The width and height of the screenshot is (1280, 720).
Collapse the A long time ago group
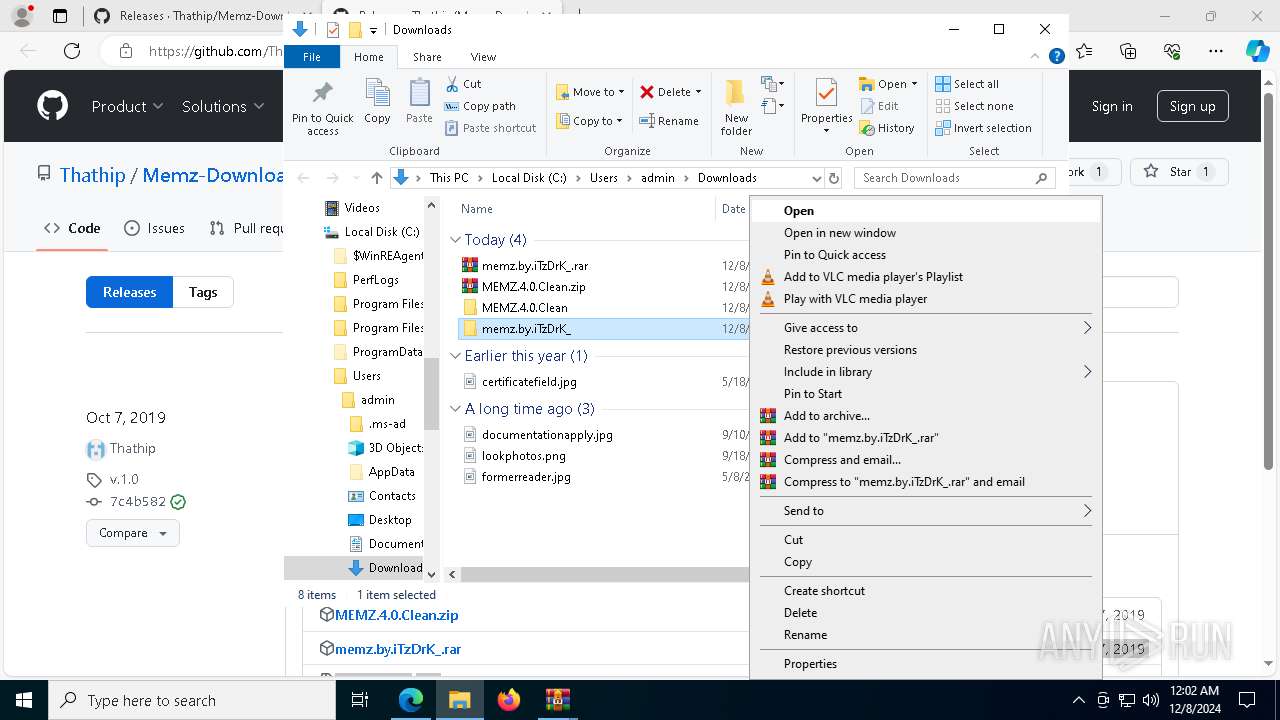(x=455, y=409)
